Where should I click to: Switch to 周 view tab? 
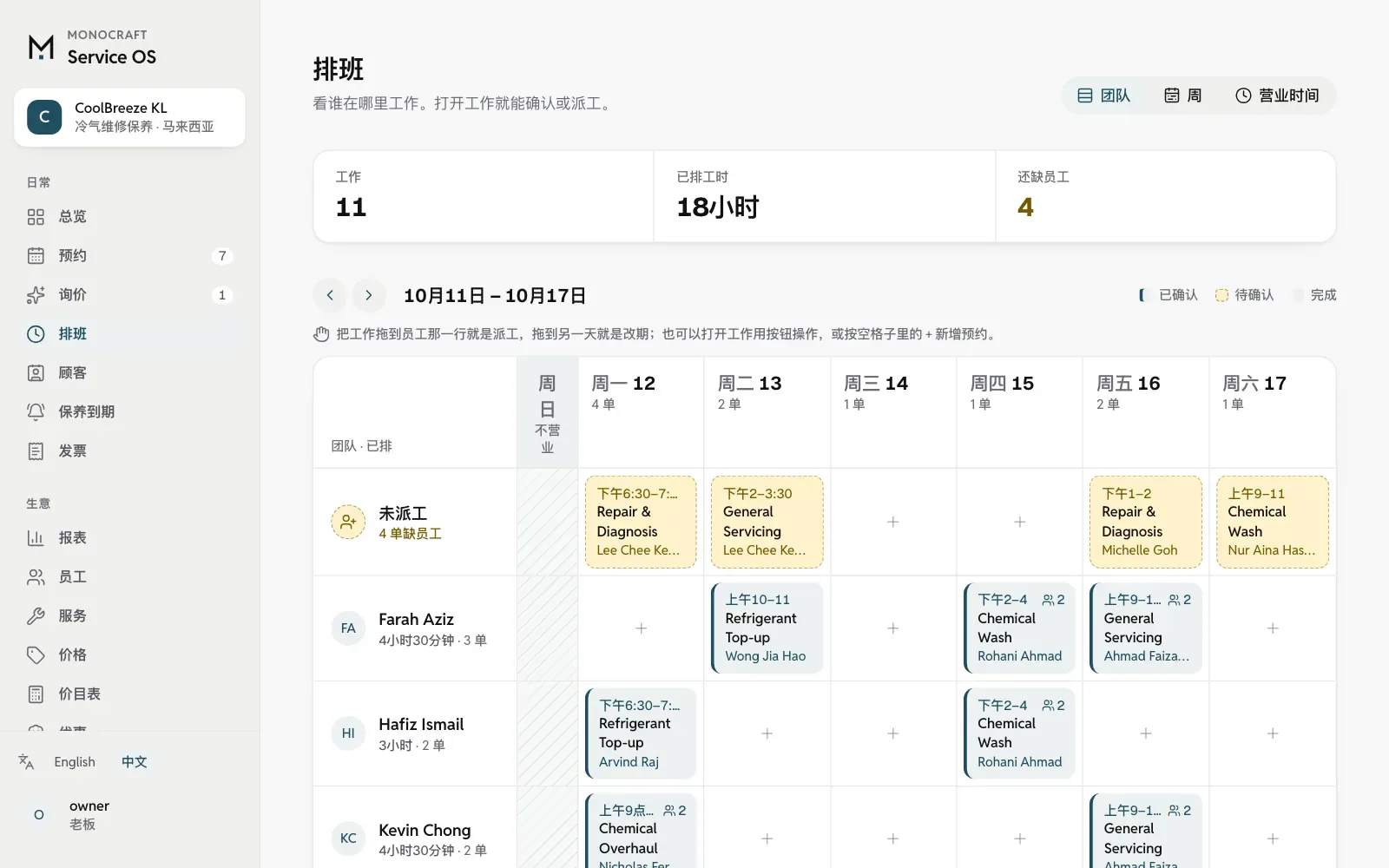click(x=1182, y=95)
